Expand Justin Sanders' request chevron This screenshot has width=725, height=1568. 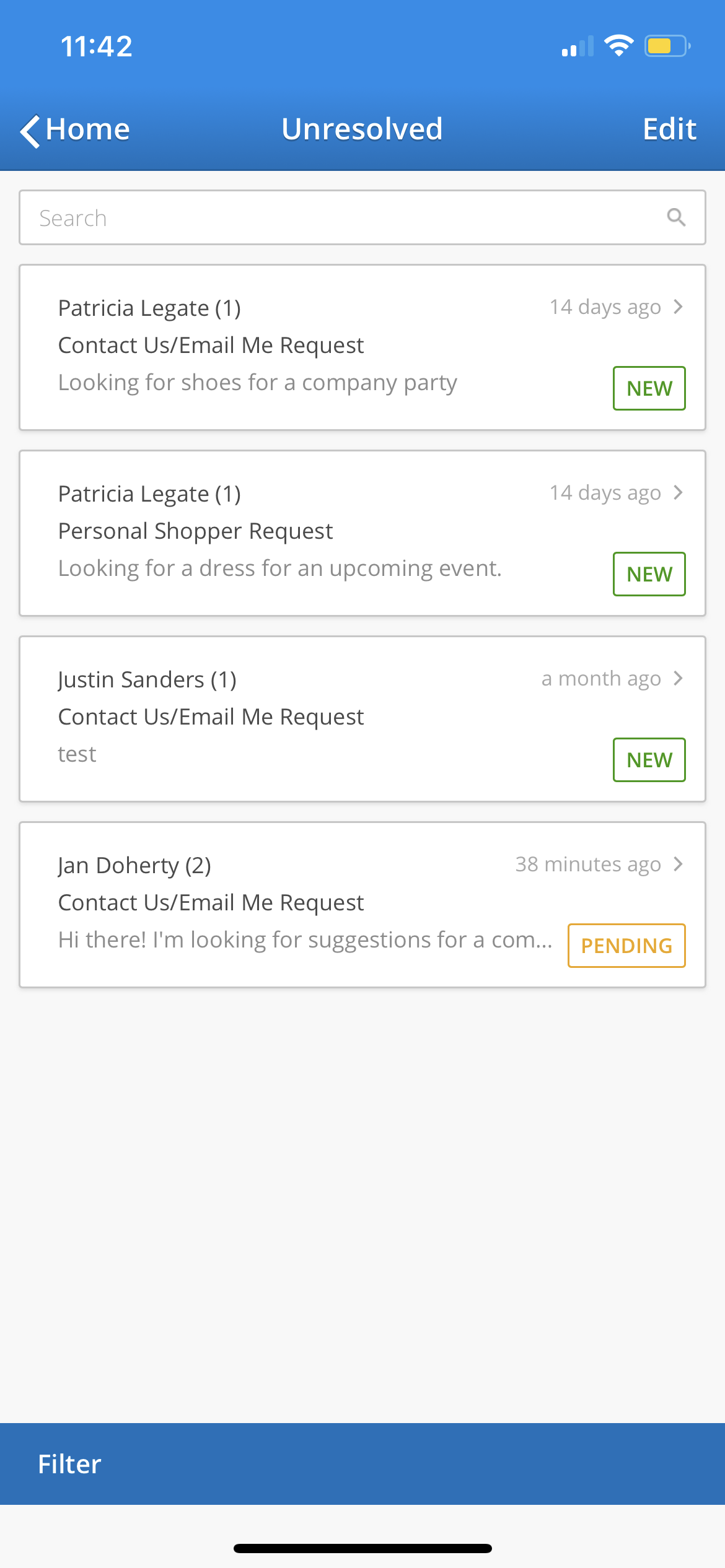click(x=679, y=679)
